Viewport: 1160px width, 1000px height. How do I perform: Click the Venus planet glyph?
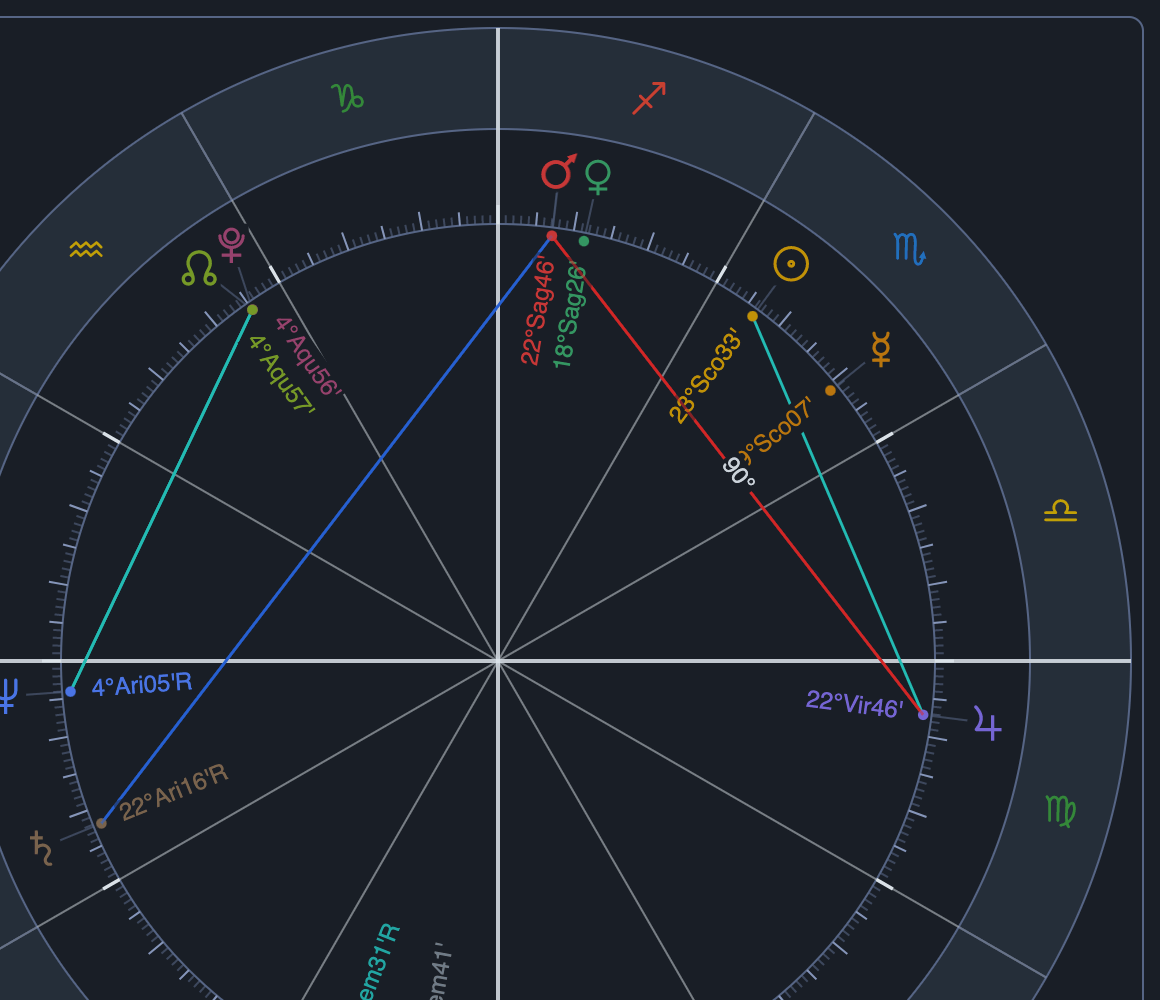[598, 177]
